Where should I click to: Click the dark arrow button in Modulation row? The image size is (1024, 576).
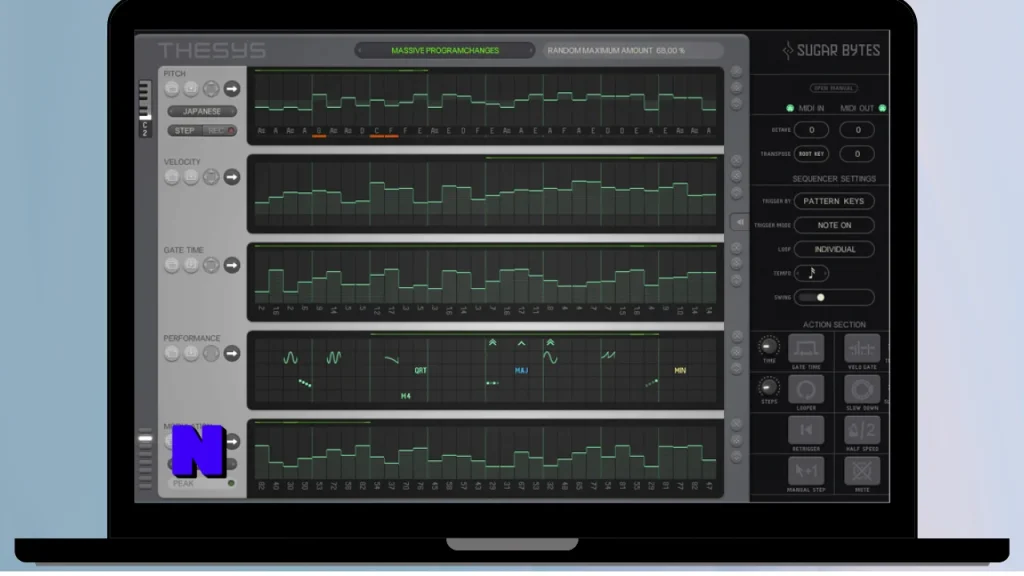(x=232, y=441)
